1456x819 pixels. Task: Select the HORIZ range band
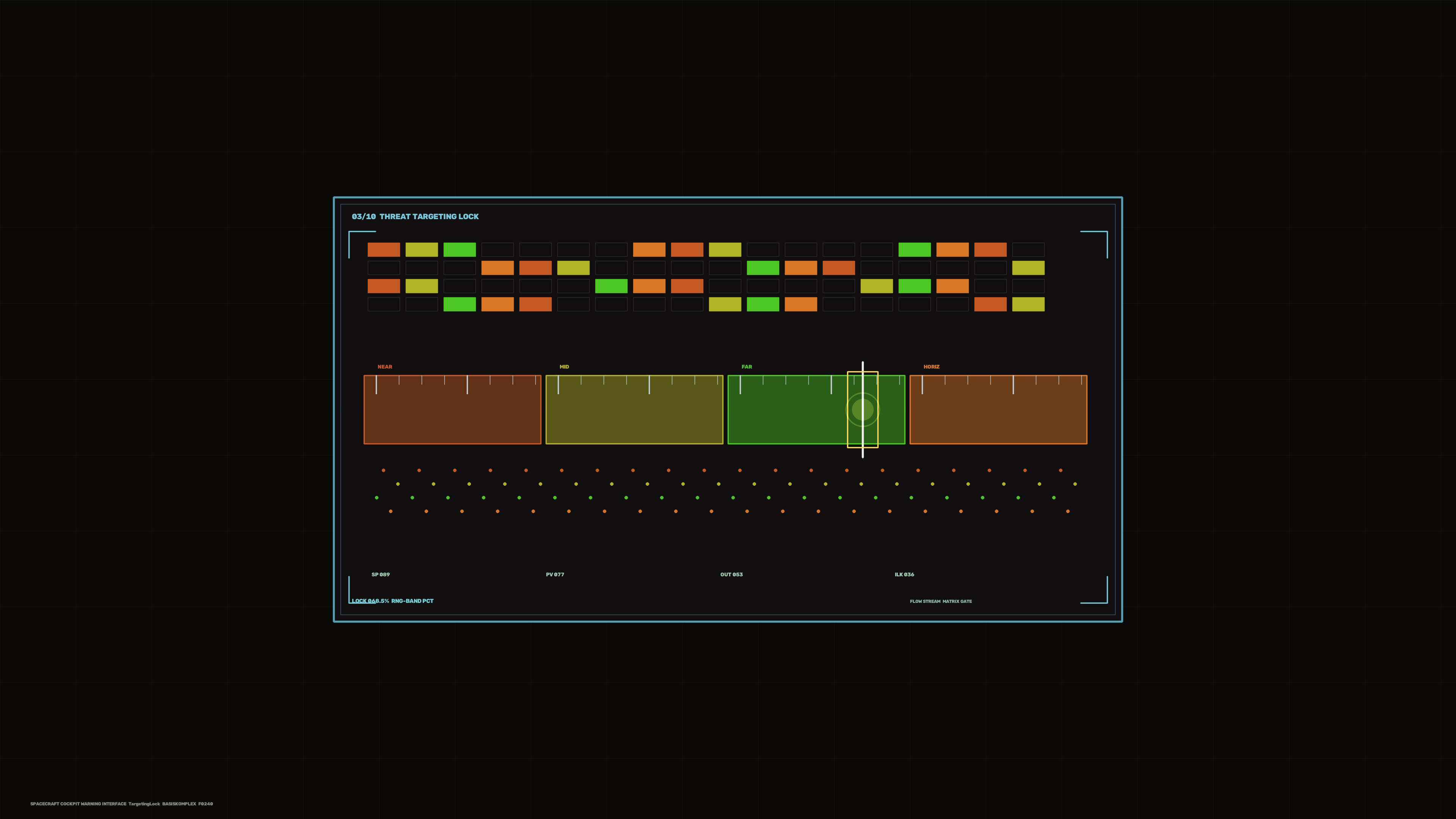998,410
